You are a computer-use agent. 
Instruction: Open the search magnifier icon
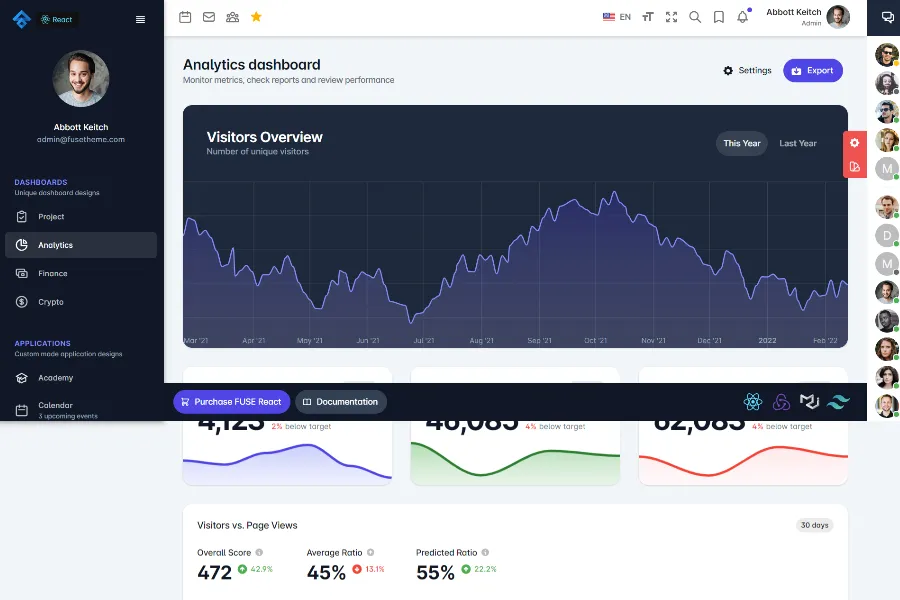coord(695,17)
